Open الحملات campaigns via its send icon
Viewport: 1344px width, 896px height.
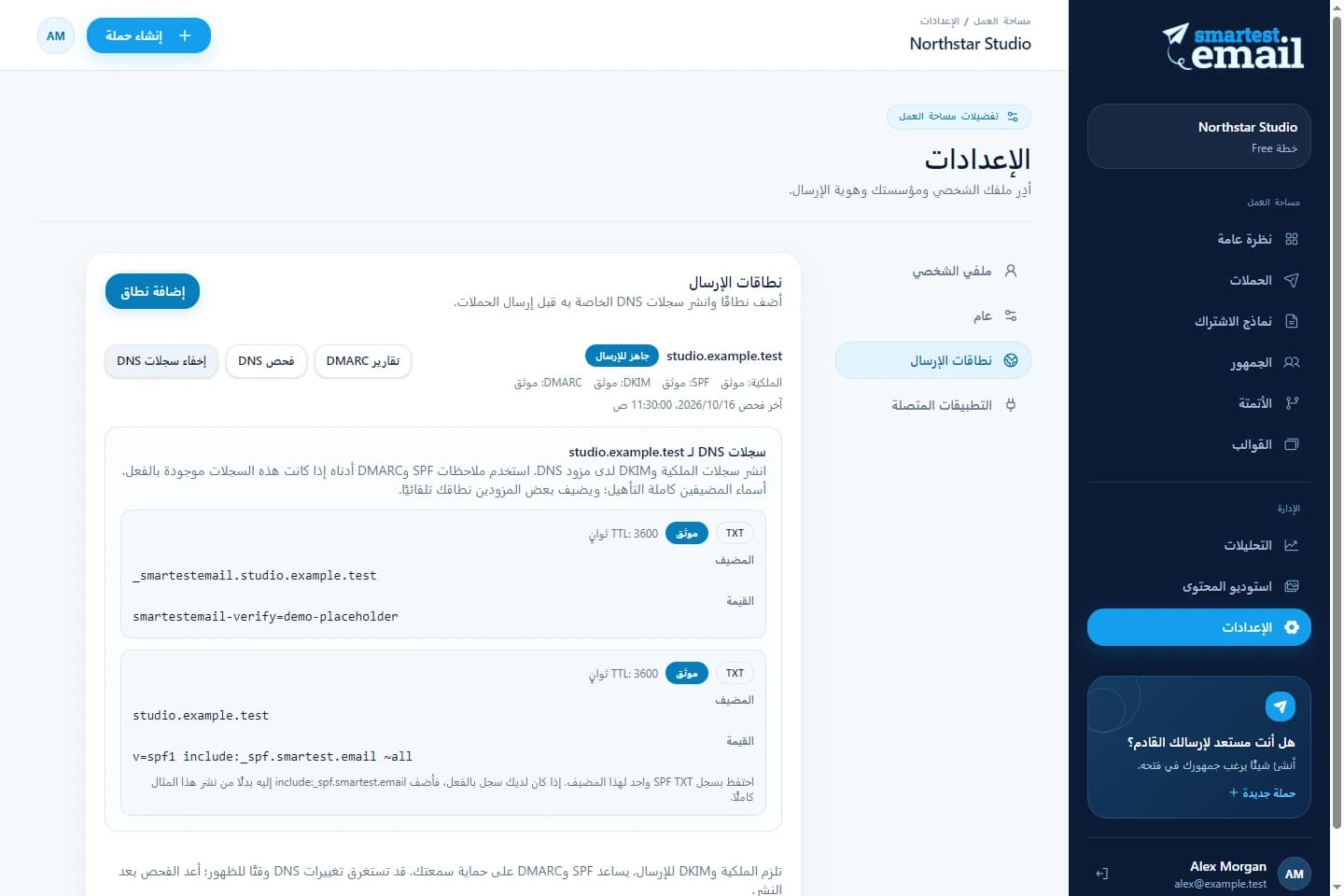[1292, 280]
